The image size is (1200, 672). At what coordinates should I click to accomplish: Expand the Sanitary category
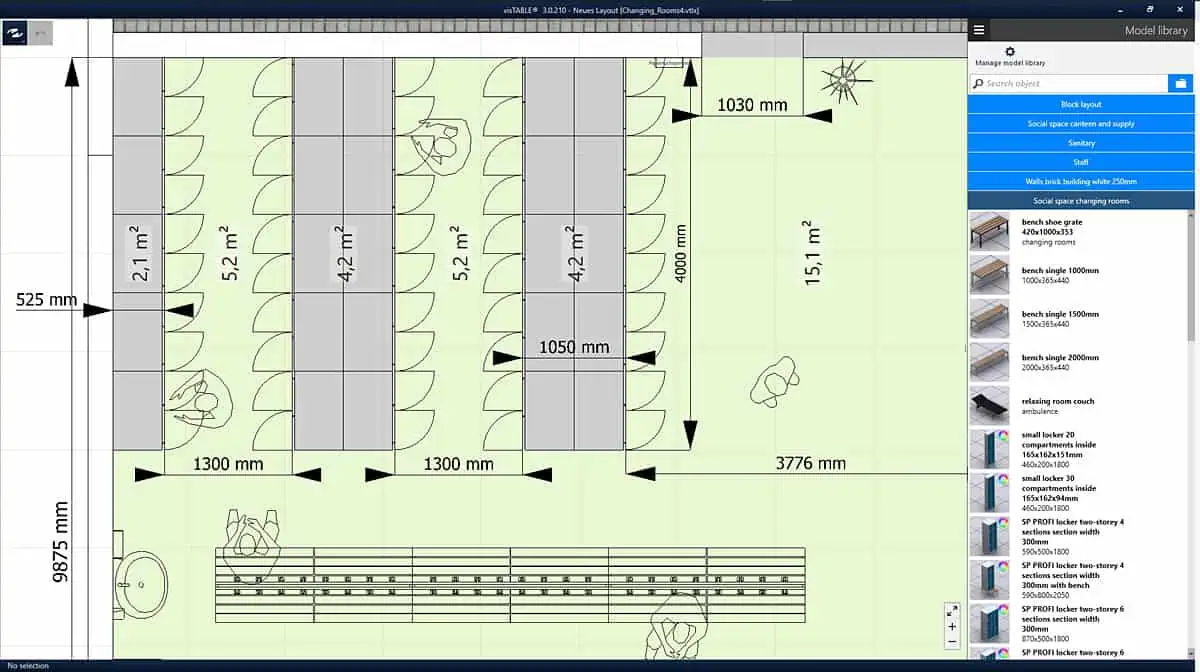[1081, 143]
